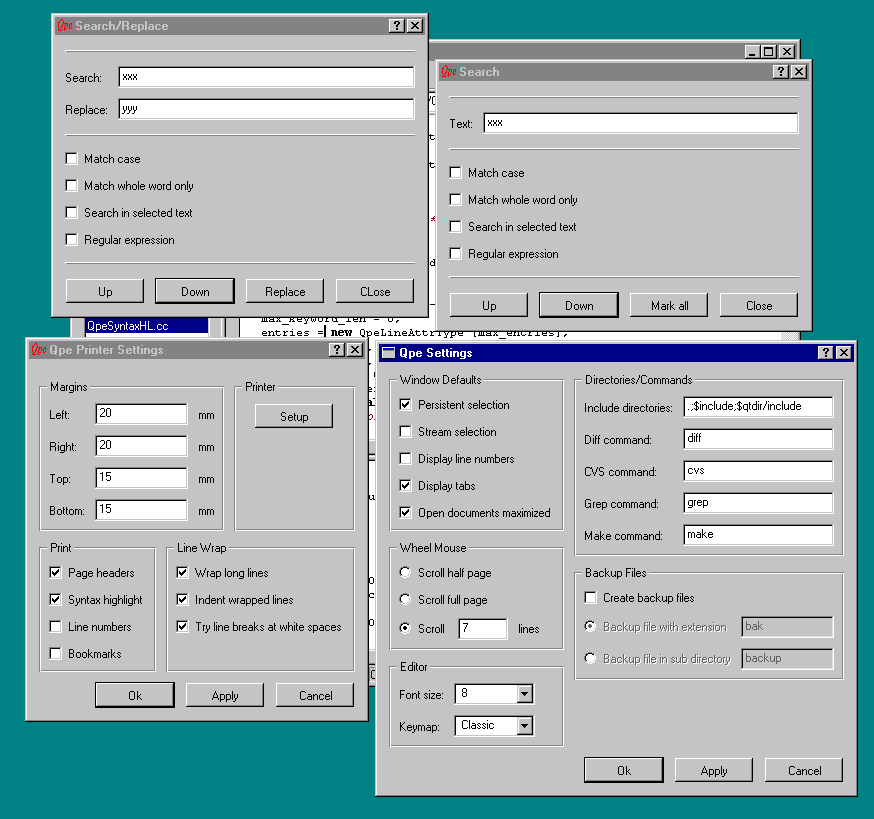Click the window icon in Qpe Settings title bar
Screen dimensions: 874x819
(388, 353)
